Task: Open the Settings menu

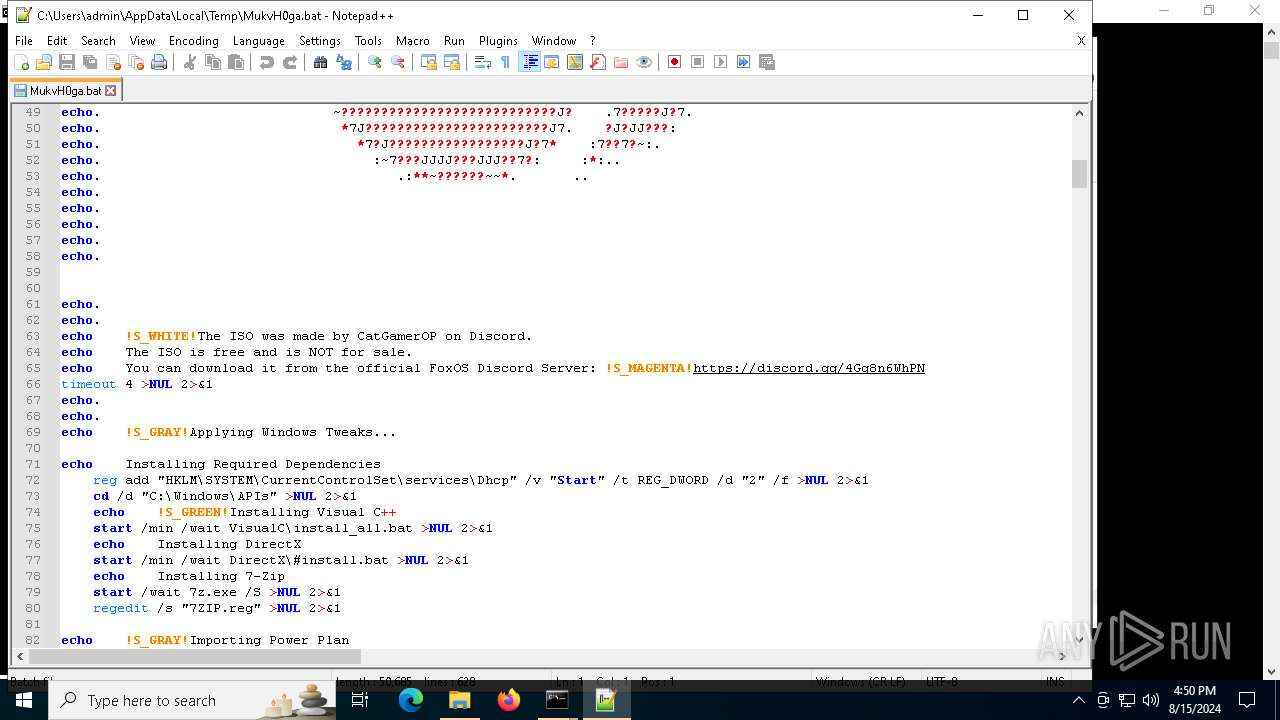Action: tap(320, 41)
